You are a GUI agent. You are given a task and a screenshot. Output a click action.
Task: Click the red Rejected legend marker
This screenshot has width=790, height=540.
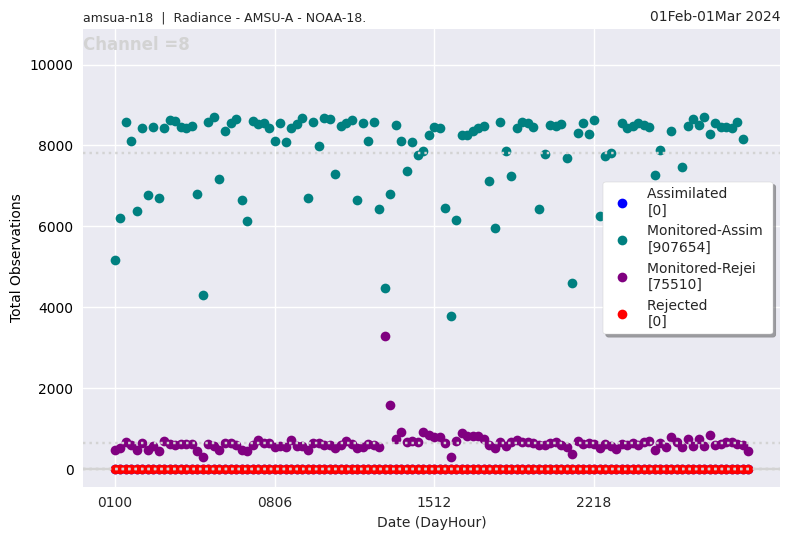(622, 314)
